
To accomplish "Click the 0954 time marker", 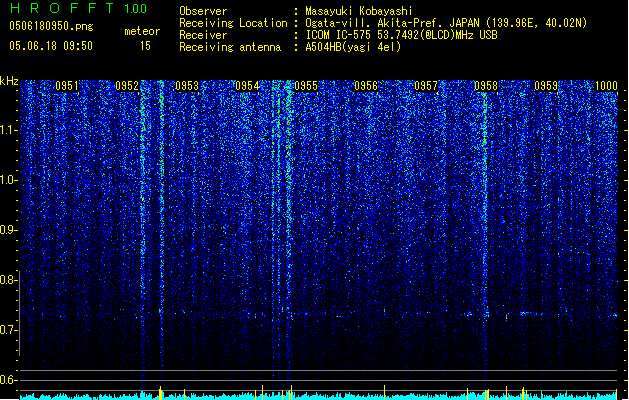I will (x=247, y=86).
